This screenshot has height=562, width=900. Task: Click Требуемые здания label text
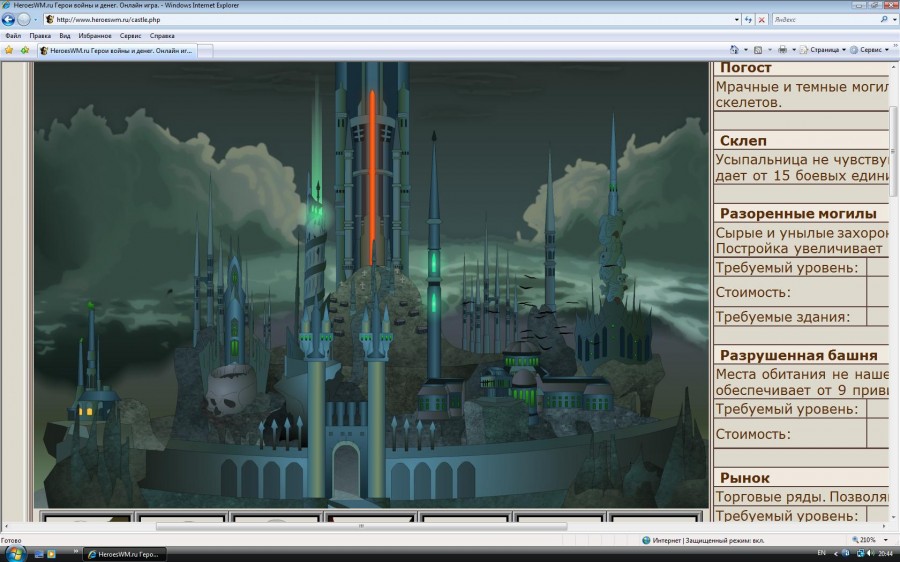click(783, 317)
